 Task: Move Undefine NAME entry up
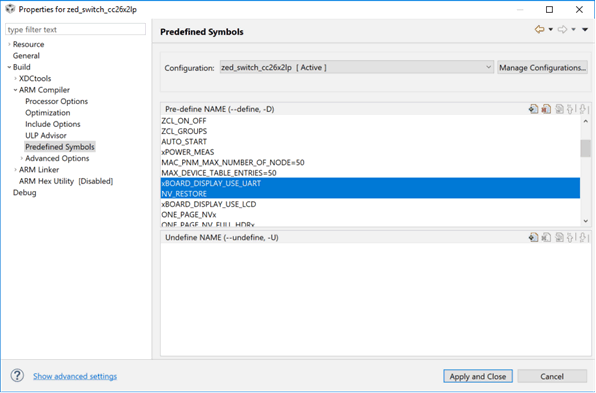571,238
